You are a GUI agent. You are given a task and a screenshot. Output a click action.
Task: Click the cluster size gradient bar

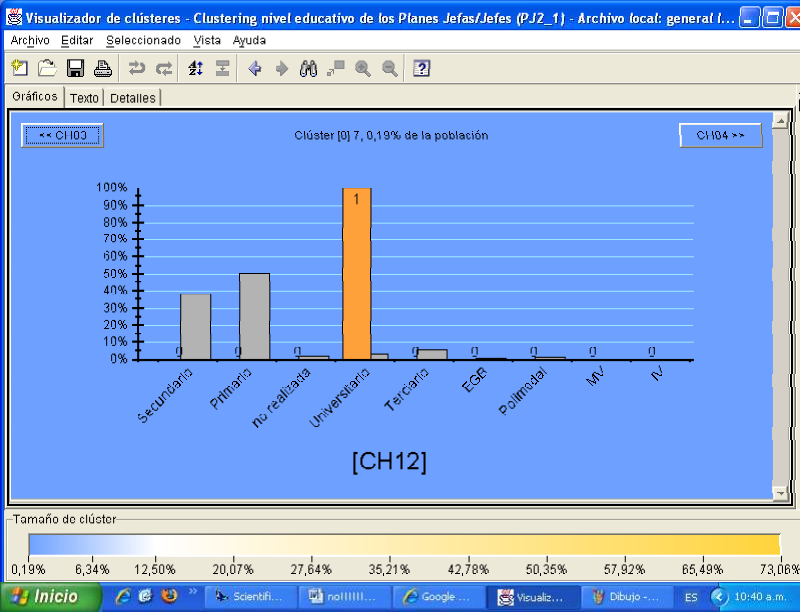404,544
